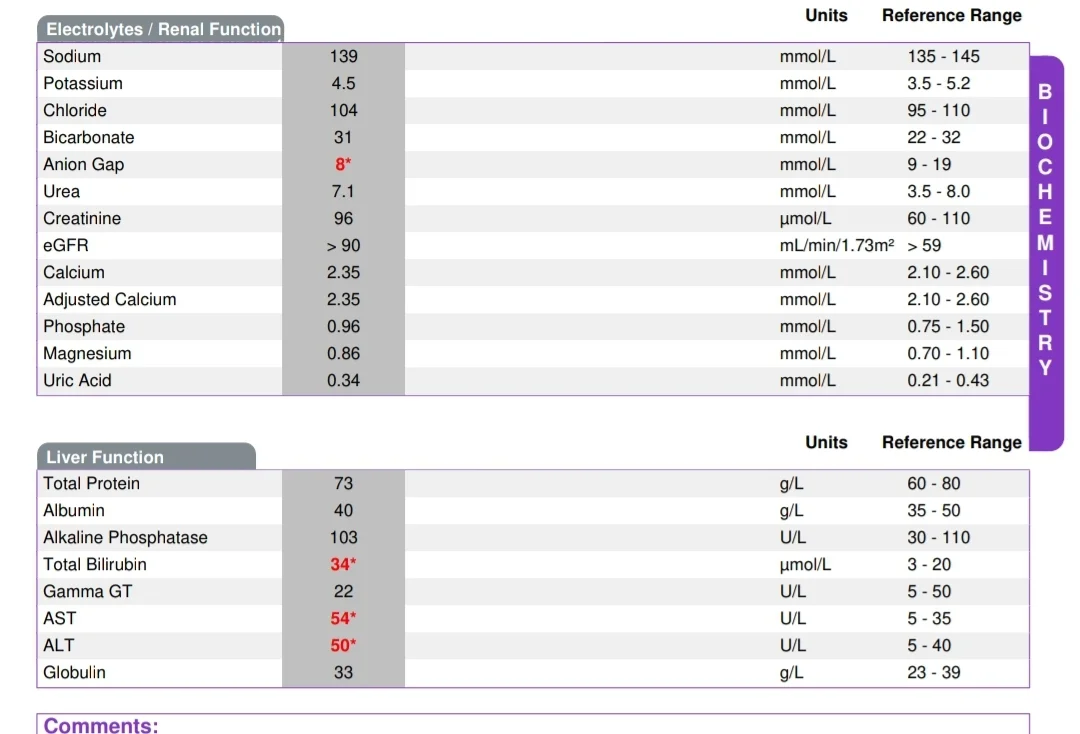Click the eGFR result > 90

pos(343,246)
